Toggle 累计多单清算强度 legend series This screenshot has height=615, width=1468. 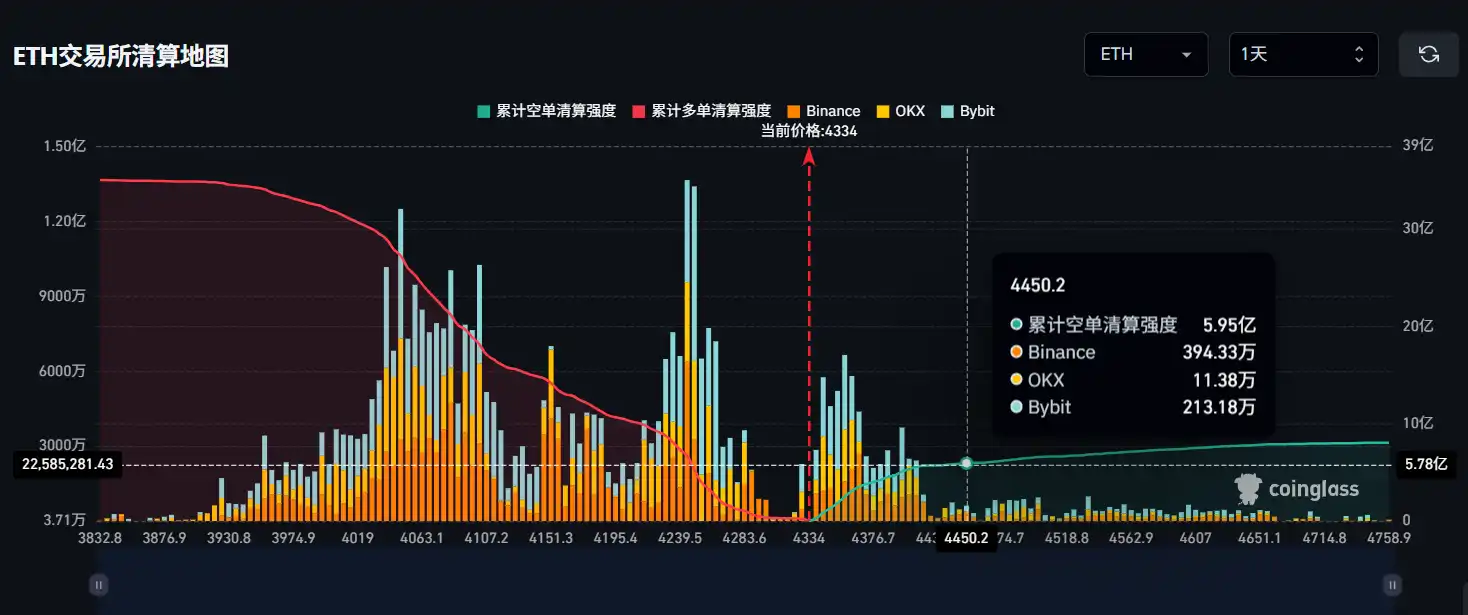[702, 111]
